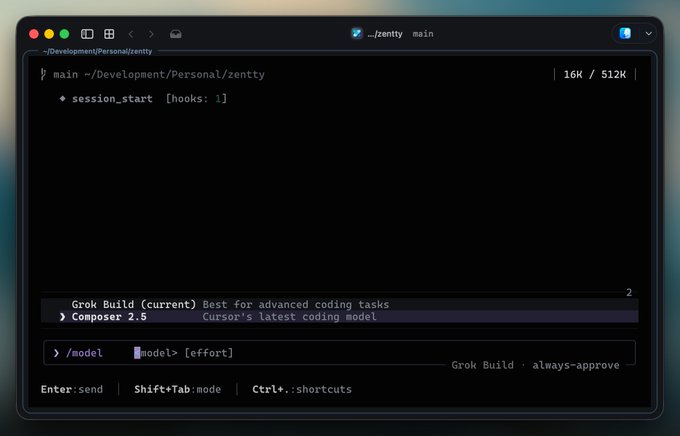This screenshot has height=436, width=680.
Task: Maximize the window with the green button
Action: coord(64,34)
